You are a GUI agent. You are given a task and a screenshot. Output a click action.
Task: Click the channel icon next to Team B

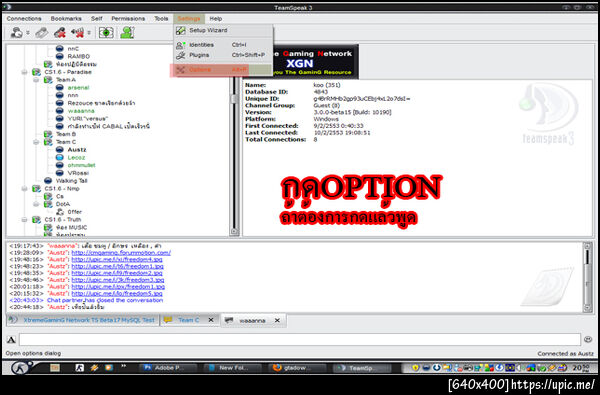point(48,134)
